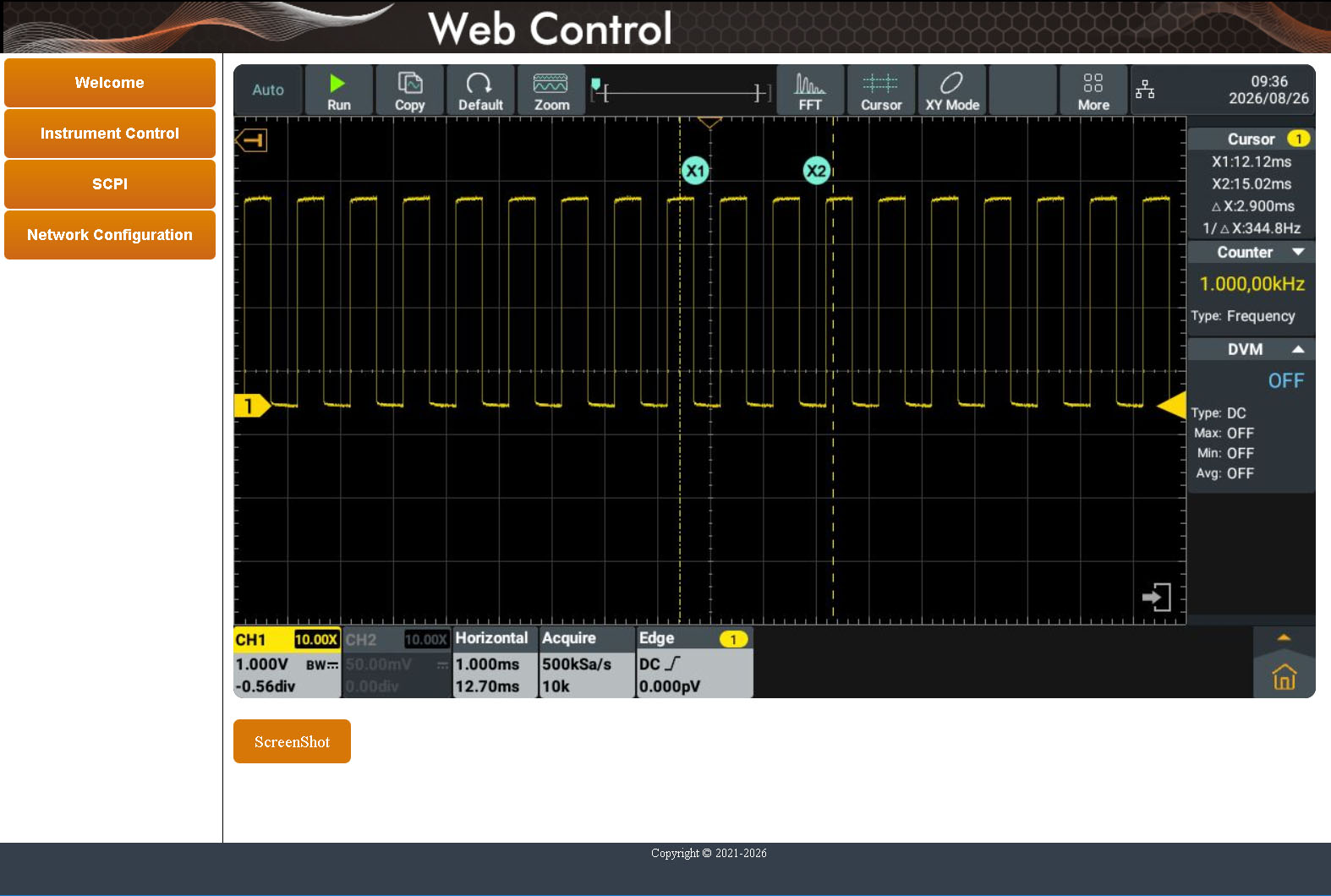This screenshot has width=1331, height=896.
Task: Click the panel exit arrow icon
Action: (1156, 597)
